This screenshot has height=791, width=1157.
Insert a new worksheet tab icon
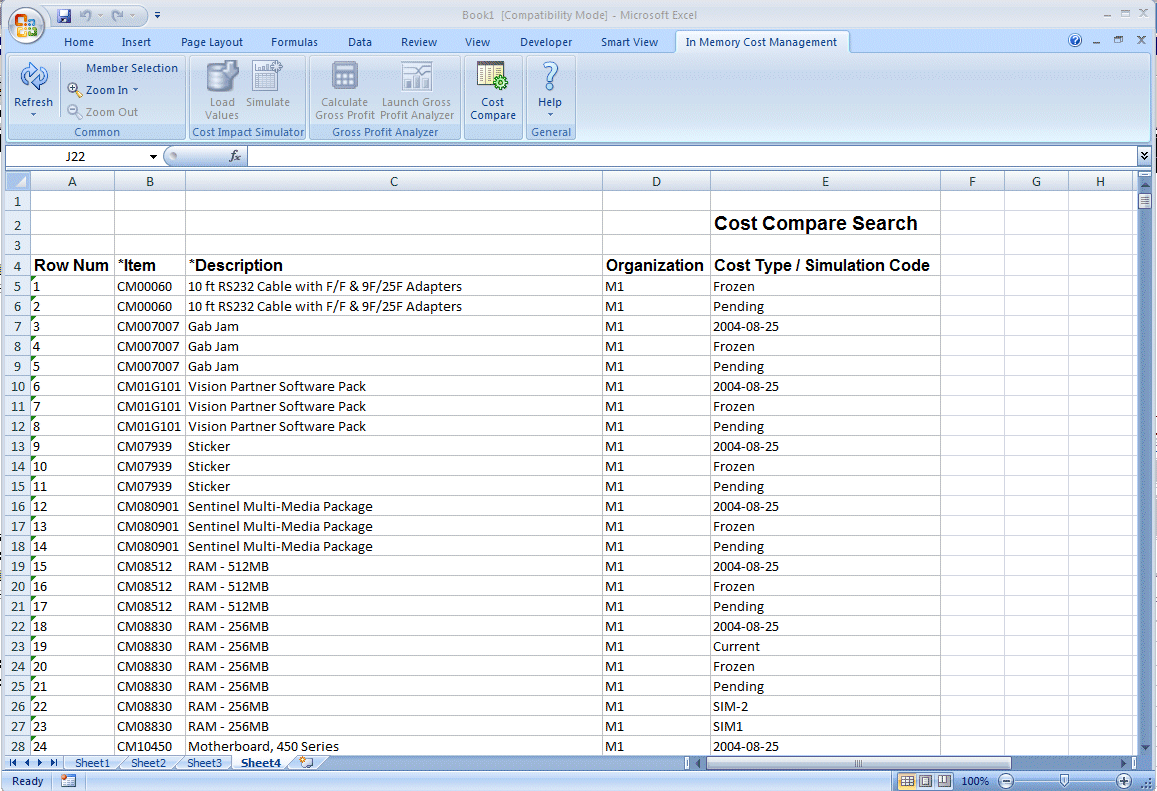(306, 763)
